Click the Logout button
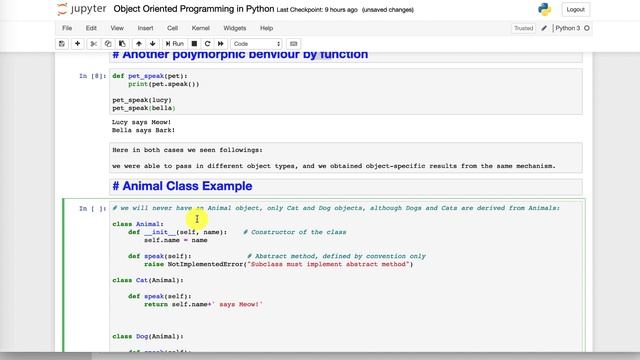Viewport: 640px width, 360px height. 576,9
